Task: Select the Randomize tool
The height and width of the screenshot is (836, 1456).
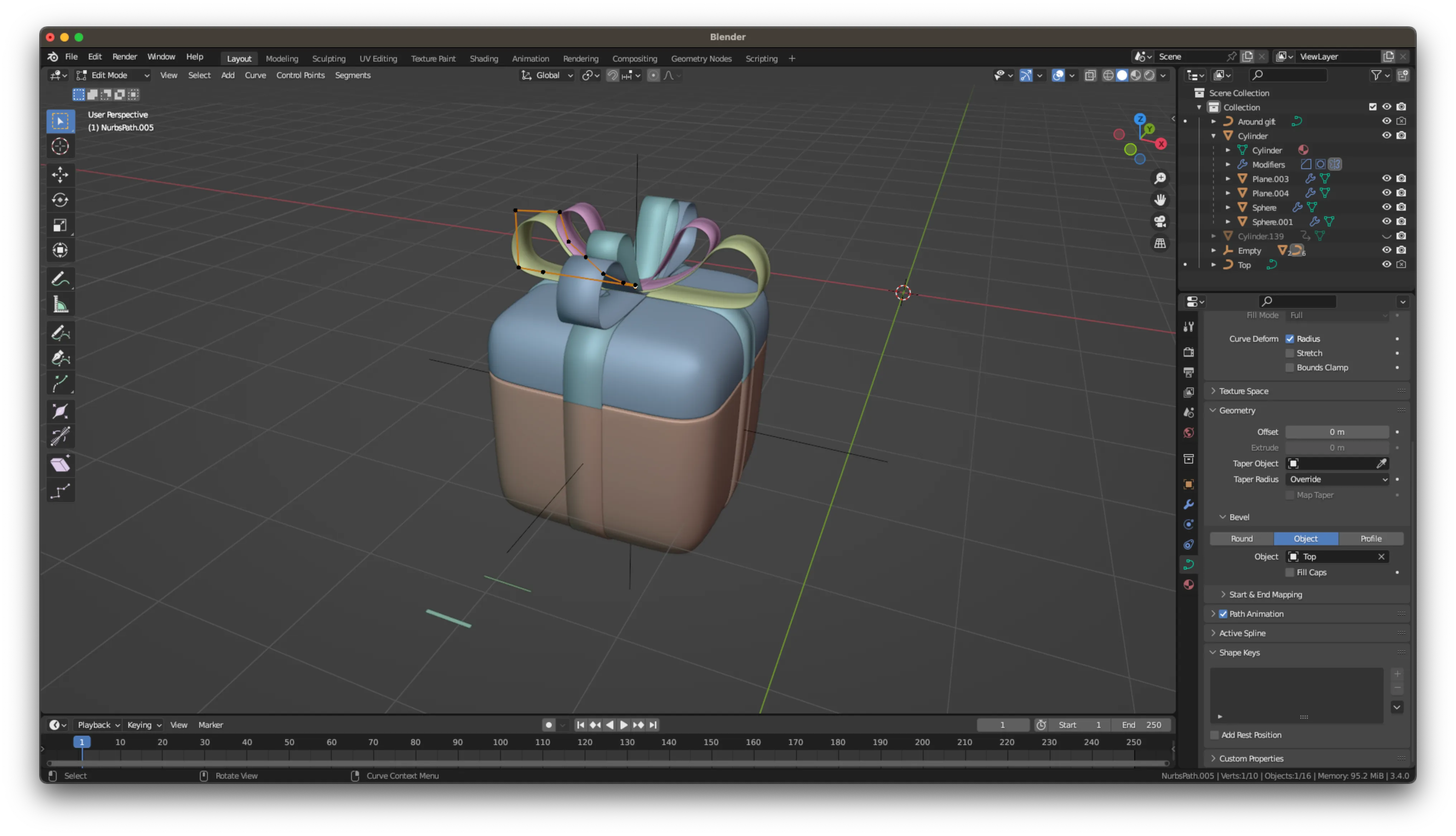Action: click(x=60, y=491)
